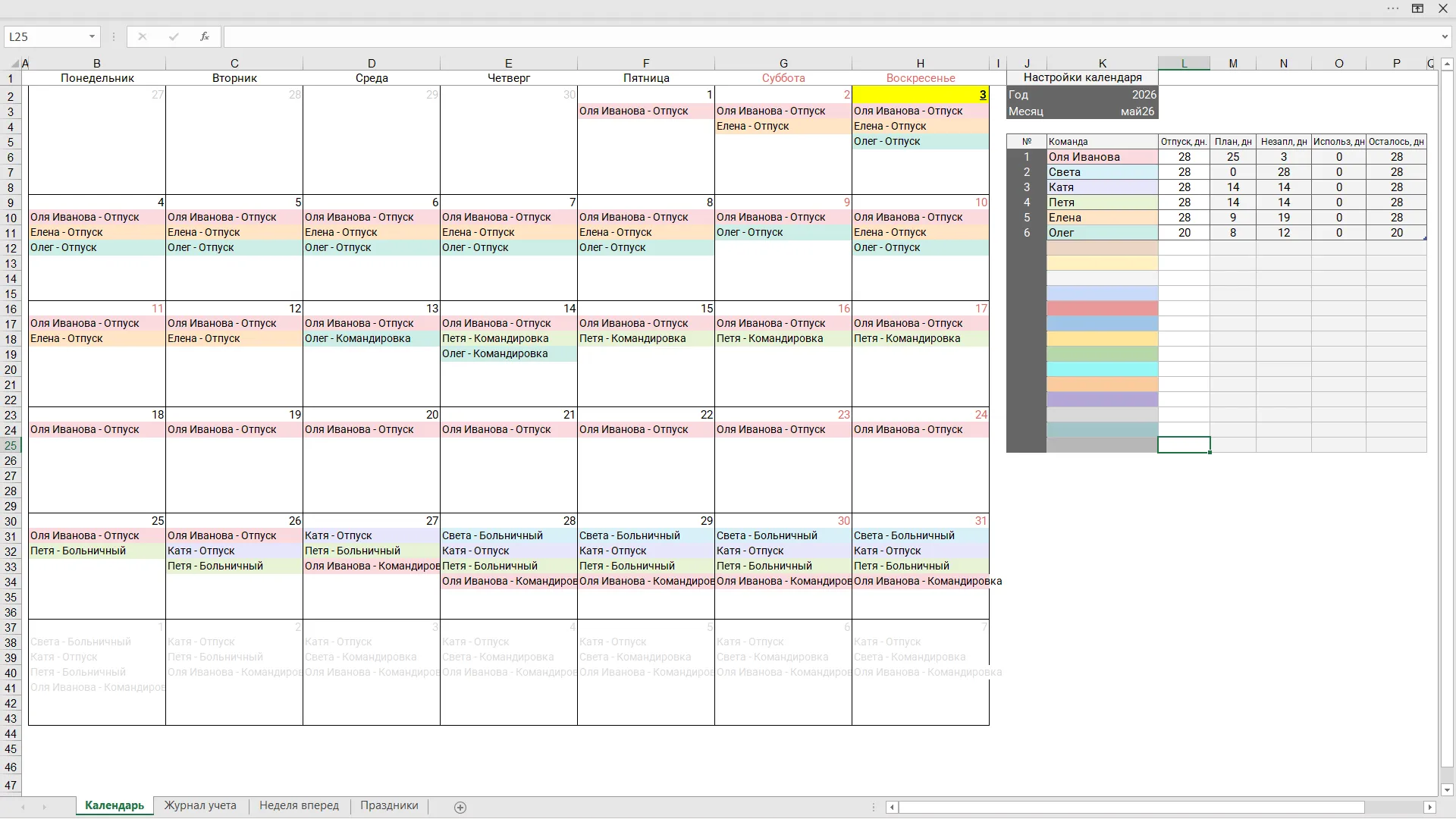
Task: Select the cyan color swatch cell
Action: pyautogui.click(x=1102, y=369)
